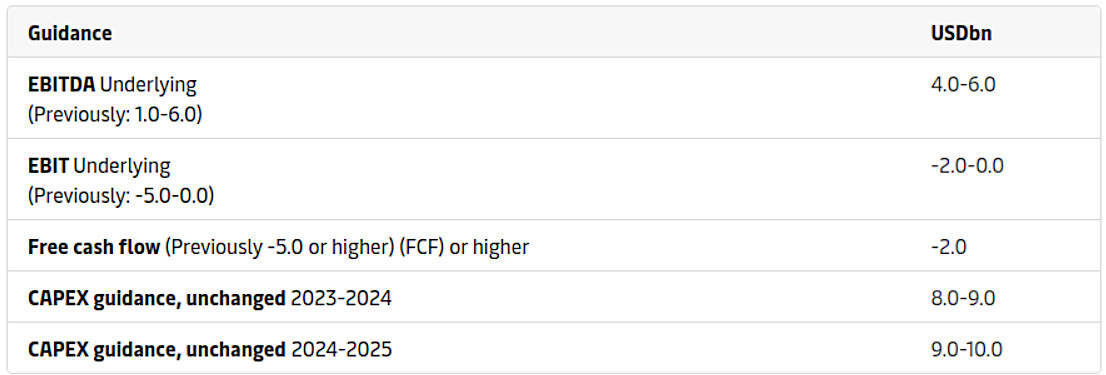
Task: Click the CAPEX guidance 2024-2025 row
Action: (553, 349)
